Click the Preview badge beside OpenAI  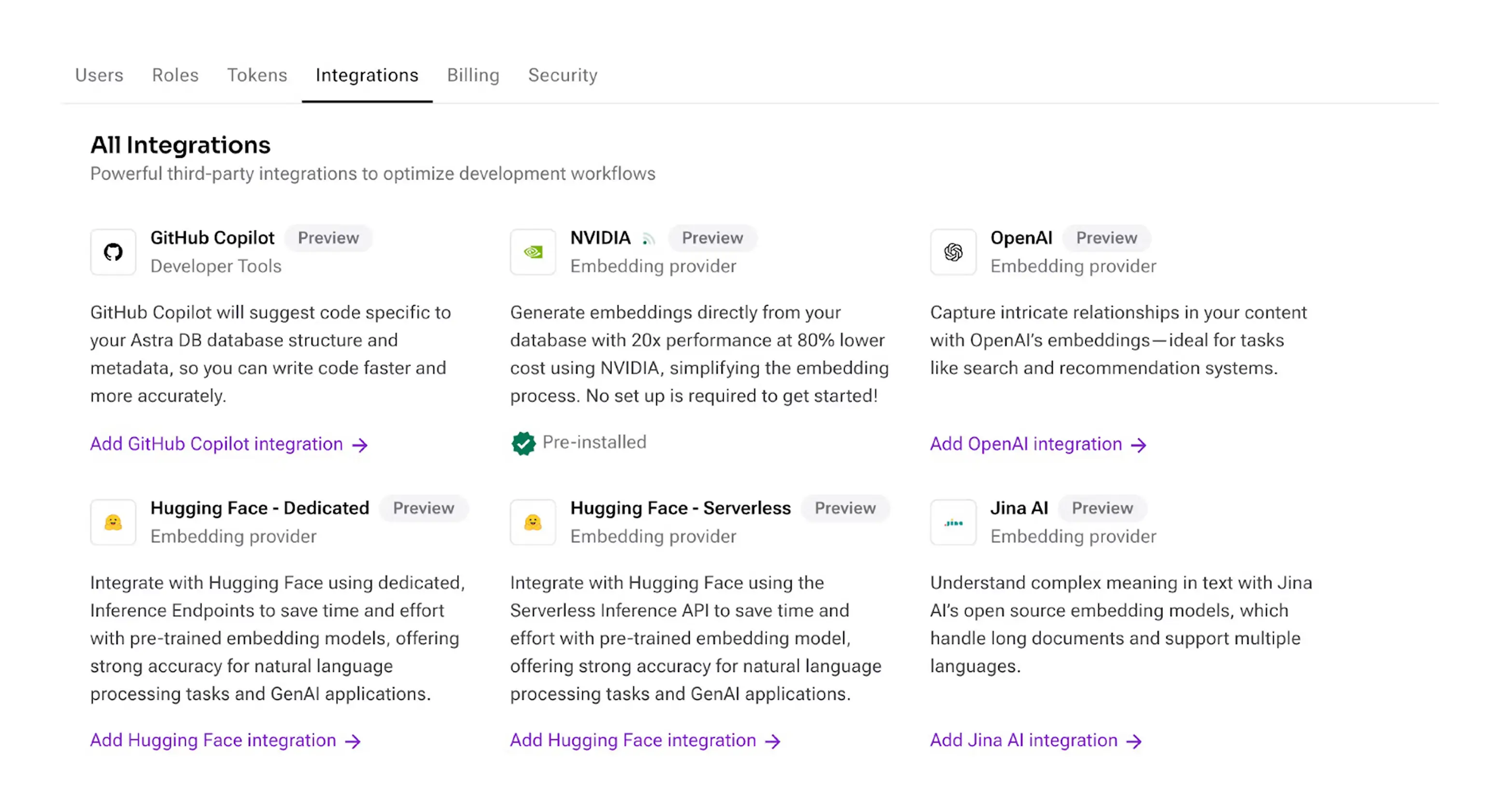[1106, 238]
